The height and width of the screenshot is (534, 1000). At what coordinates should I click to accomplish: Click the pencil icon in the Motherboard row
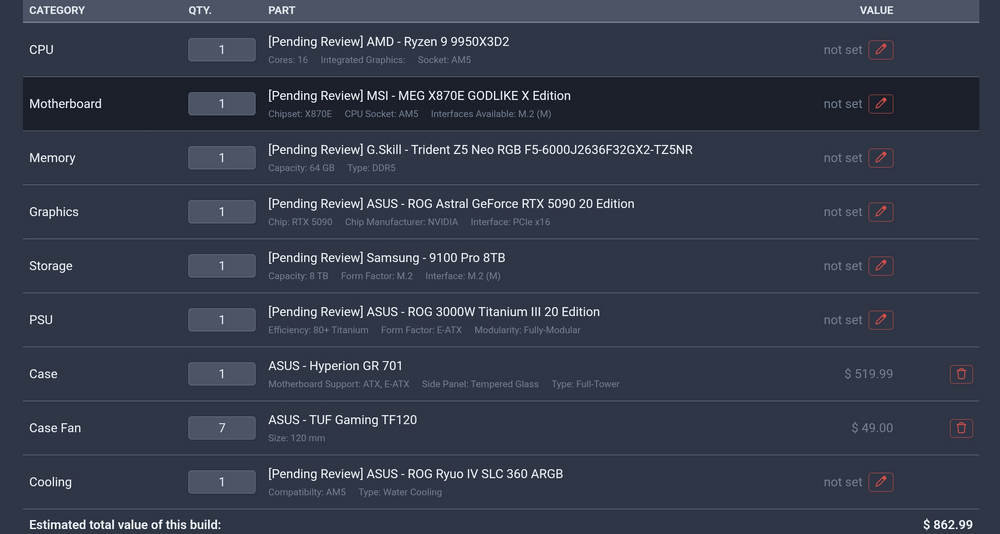coord(881,104)
